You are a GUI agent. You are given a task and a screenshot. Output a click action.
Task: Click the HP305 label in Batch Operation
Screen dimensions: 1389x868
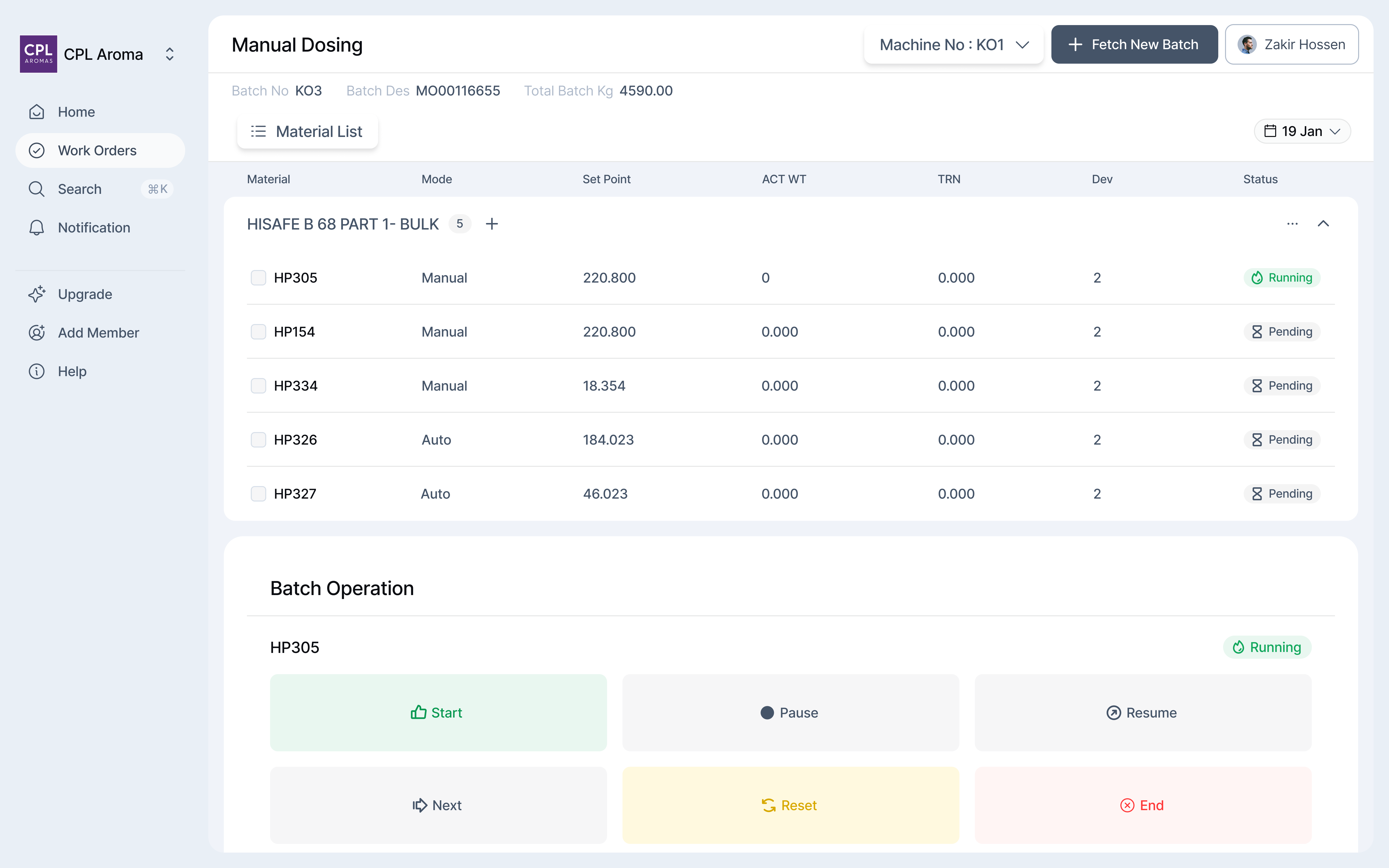(294, 648)
